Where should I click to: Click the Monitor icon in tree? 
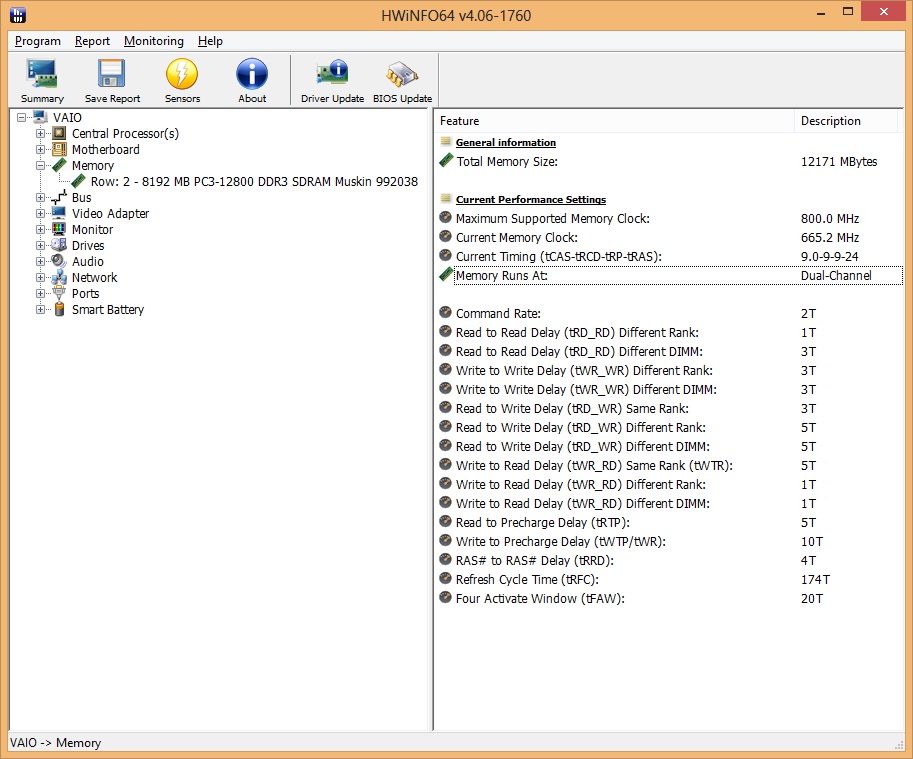[x=59, y=229]
